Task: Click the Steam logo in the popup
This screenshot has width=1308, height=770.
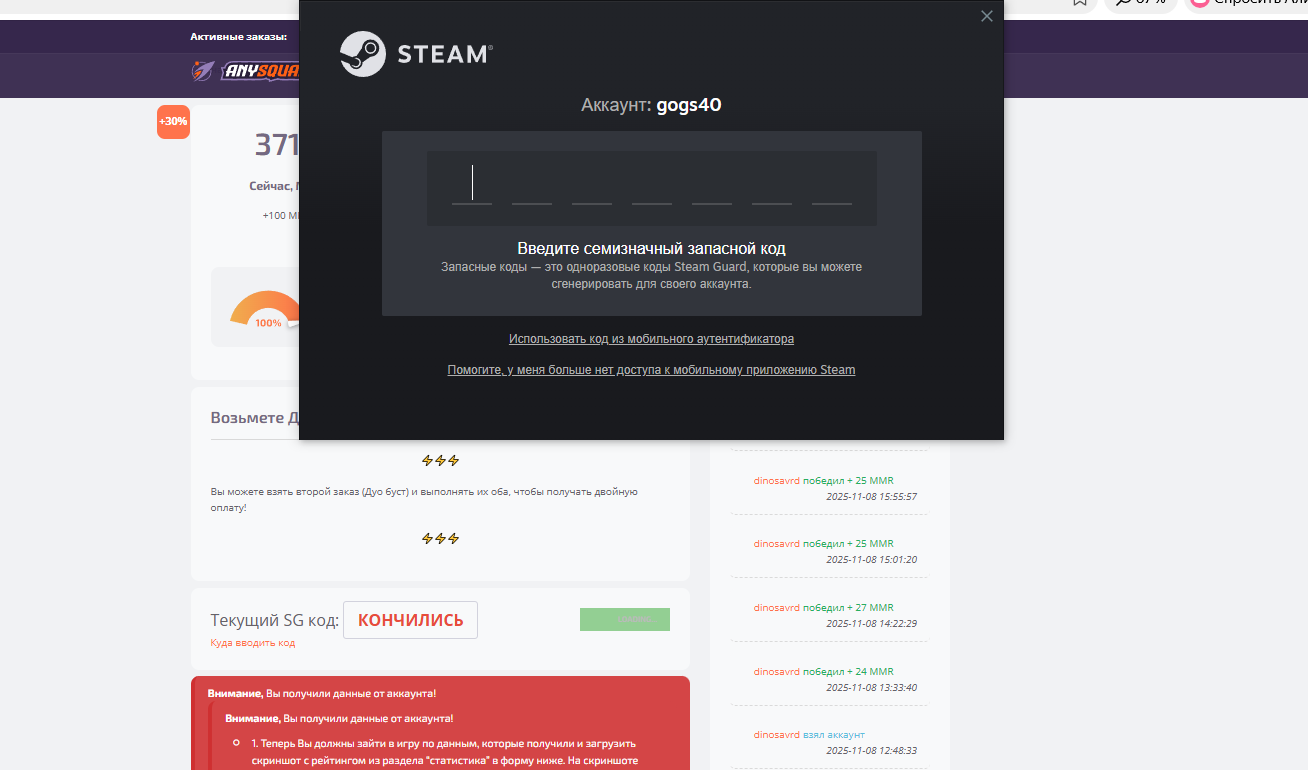Action: point(415,54)
